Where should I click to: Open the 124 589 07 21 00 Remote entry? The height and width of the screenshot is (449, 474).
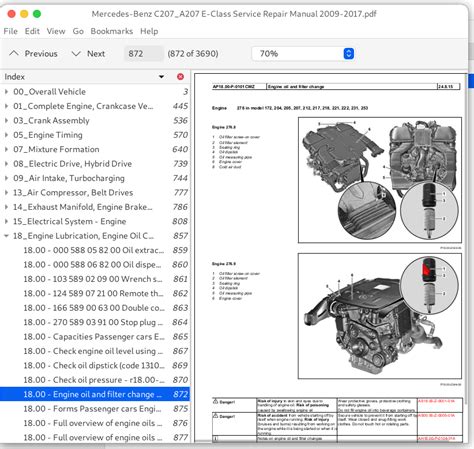95,293
